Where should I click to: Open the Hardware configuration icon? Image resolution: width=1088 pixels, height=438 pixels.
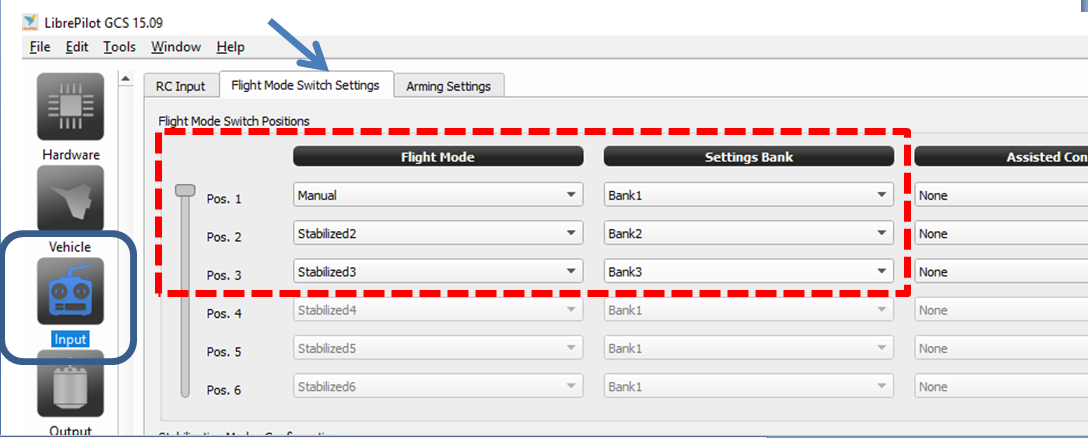[71, 107]
